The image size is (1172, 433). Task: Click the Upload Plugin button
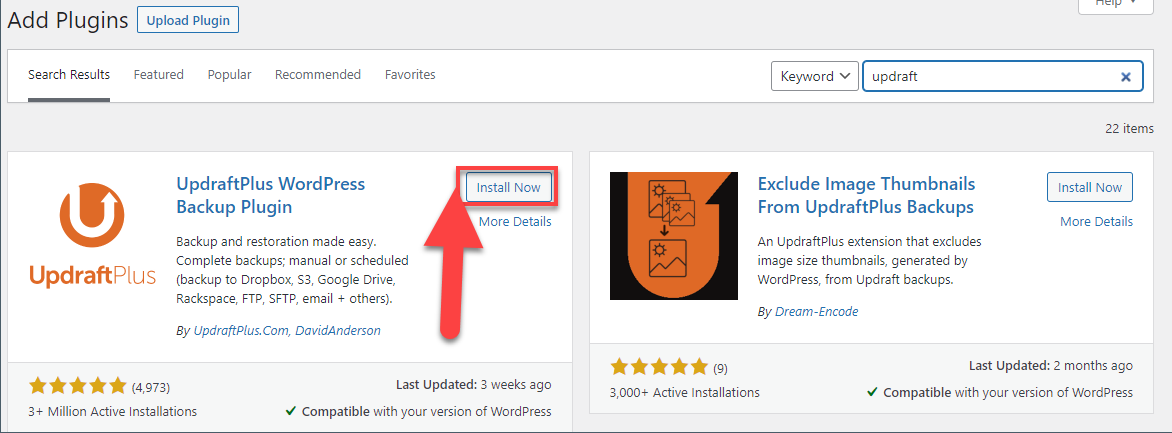click(187, 20)
